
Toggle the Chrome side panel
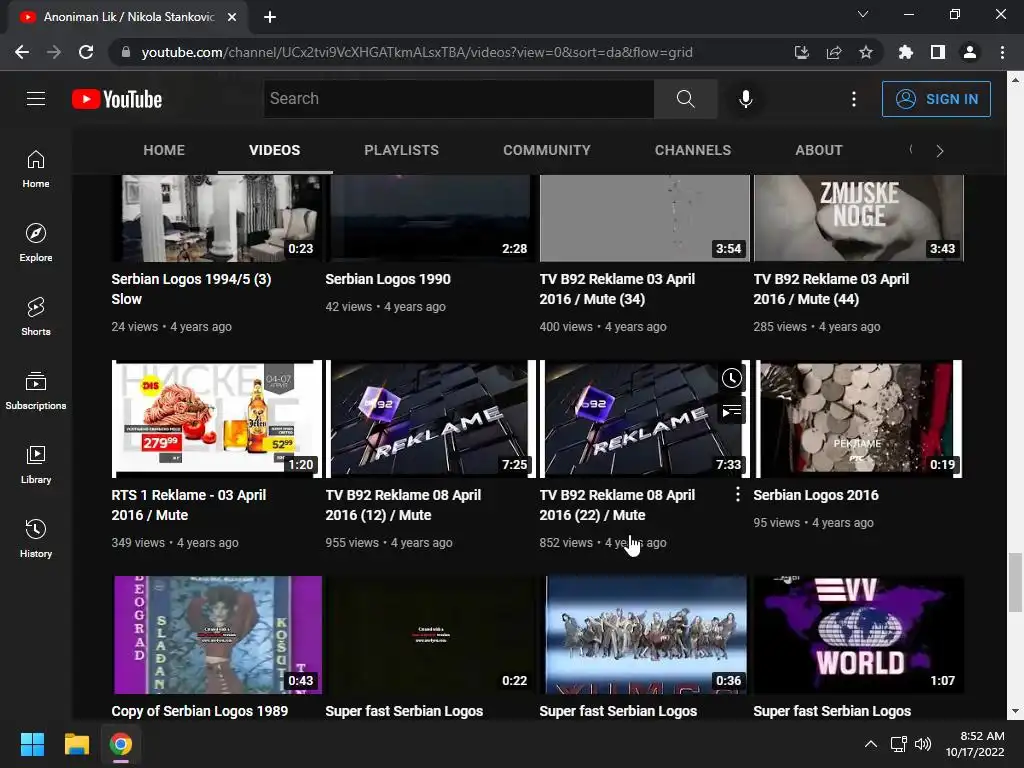pos(938,52)
